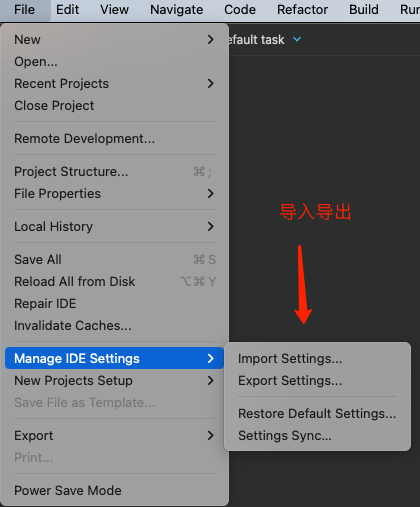The image size is (420, 507).
Task: Open the Navigate menu
Action: tap(176, 10)
